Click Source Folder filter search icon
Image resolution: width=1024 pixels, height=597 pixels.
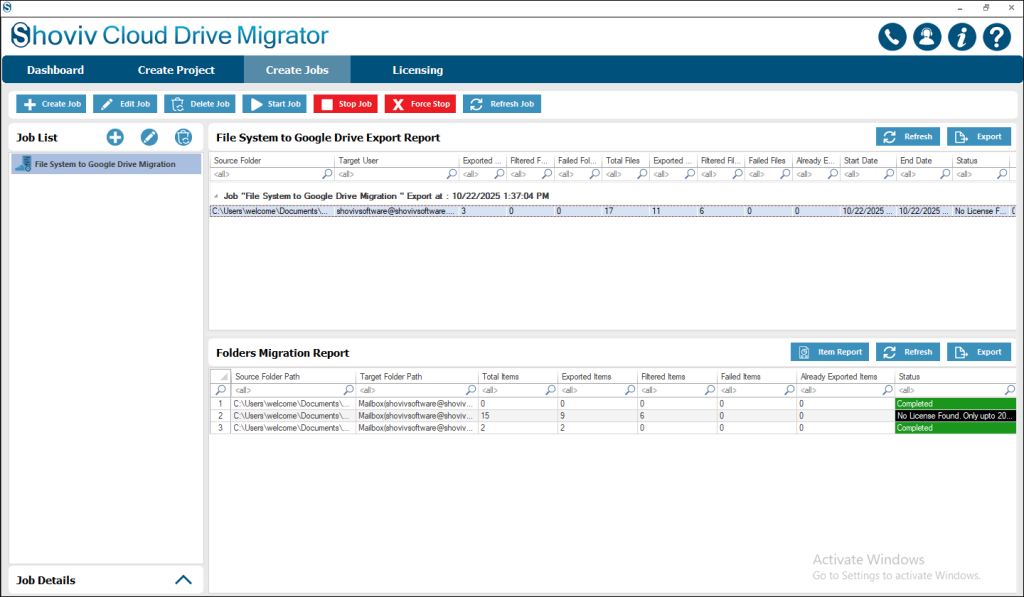[x=328, y=174]
